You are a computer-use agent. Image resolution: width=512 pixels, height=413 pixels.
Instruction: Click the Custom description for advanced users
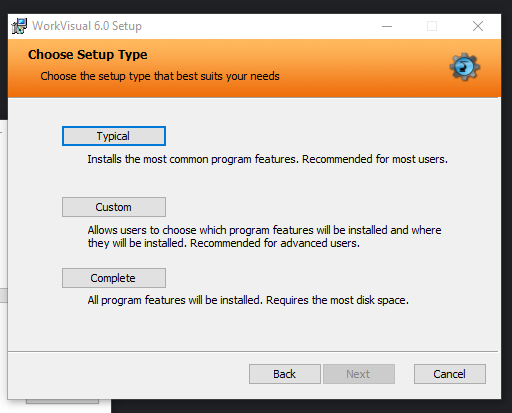click(x=264, y=237)
